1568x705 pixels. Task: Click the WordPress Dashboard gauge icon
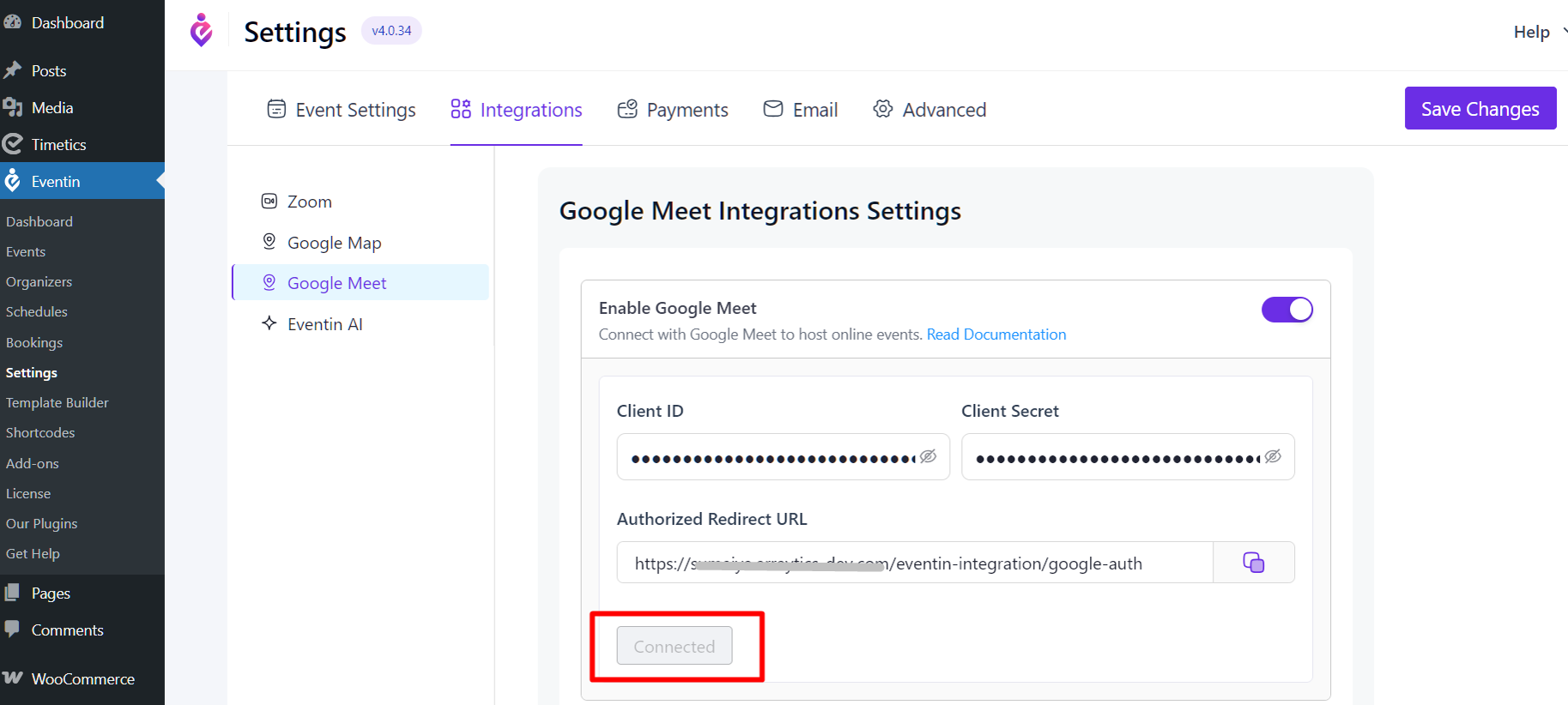pyautogui.click(x=12, y=22)
